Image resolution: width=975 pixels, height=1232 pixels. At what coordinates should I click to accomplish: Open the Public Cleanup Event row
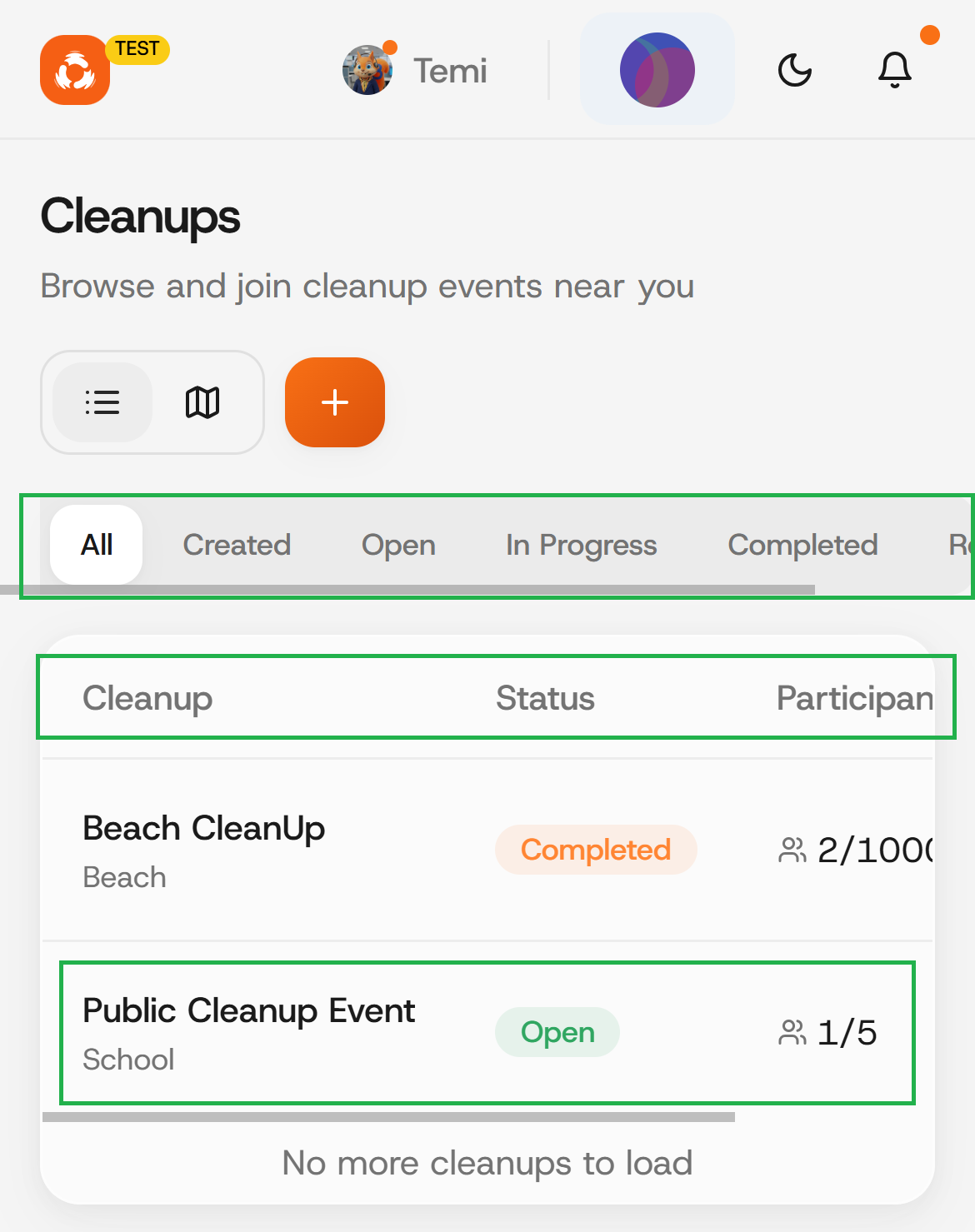pos(248,1011)
